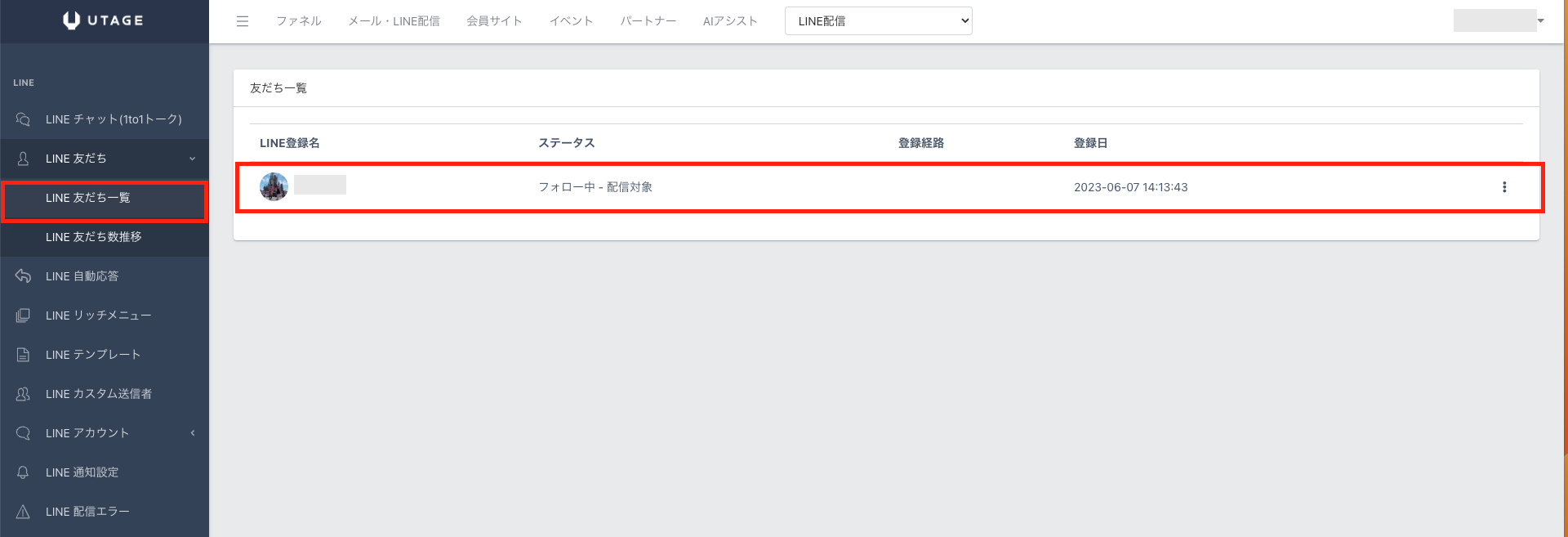1568x537 pixels.
Task: Open the メール・LINE配信 menu
Action: (x=394, y=21)
